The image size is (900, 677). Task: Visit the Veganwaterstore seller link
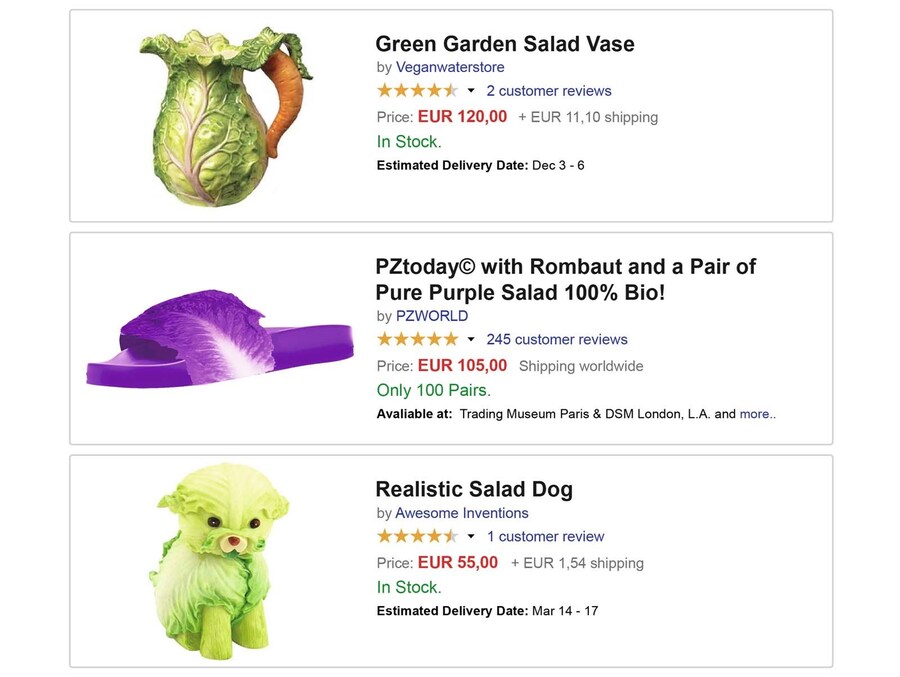click(x=450, y=67)
